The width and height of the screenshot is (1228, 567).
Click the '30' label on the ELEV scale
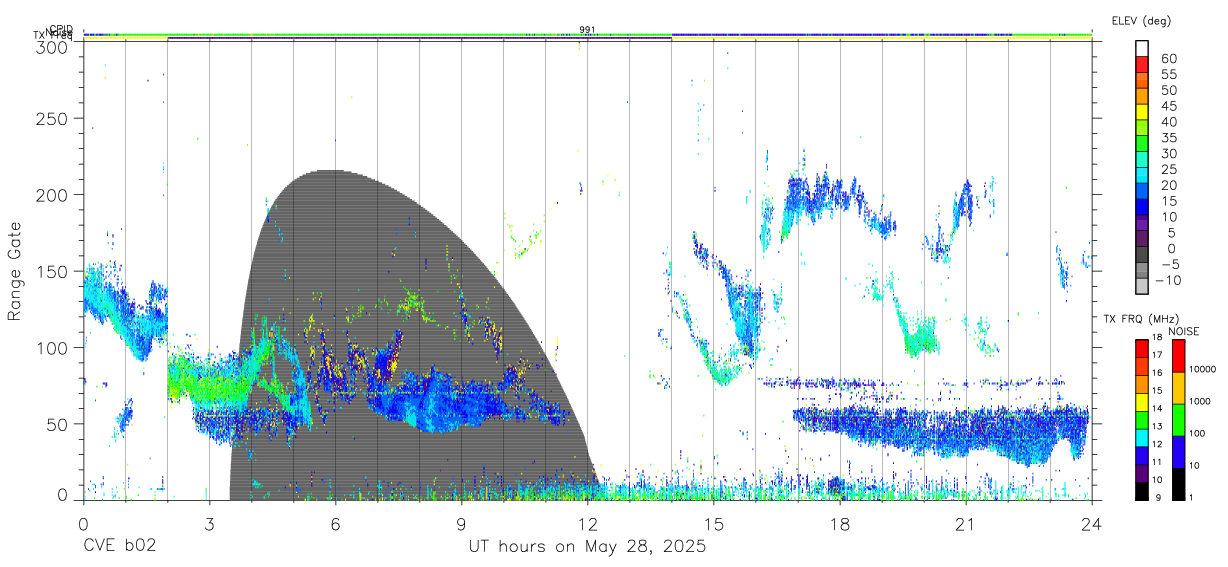coord(1168,153)
